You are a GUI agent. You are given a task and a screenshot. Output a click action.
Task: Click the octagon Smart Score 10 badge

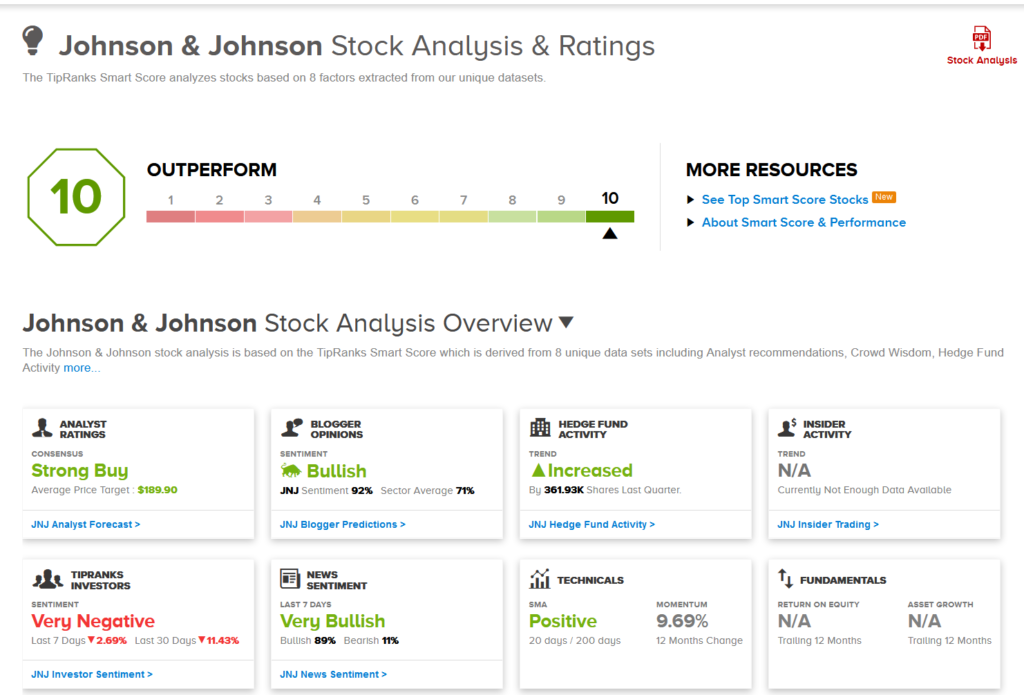click(76, 197)
